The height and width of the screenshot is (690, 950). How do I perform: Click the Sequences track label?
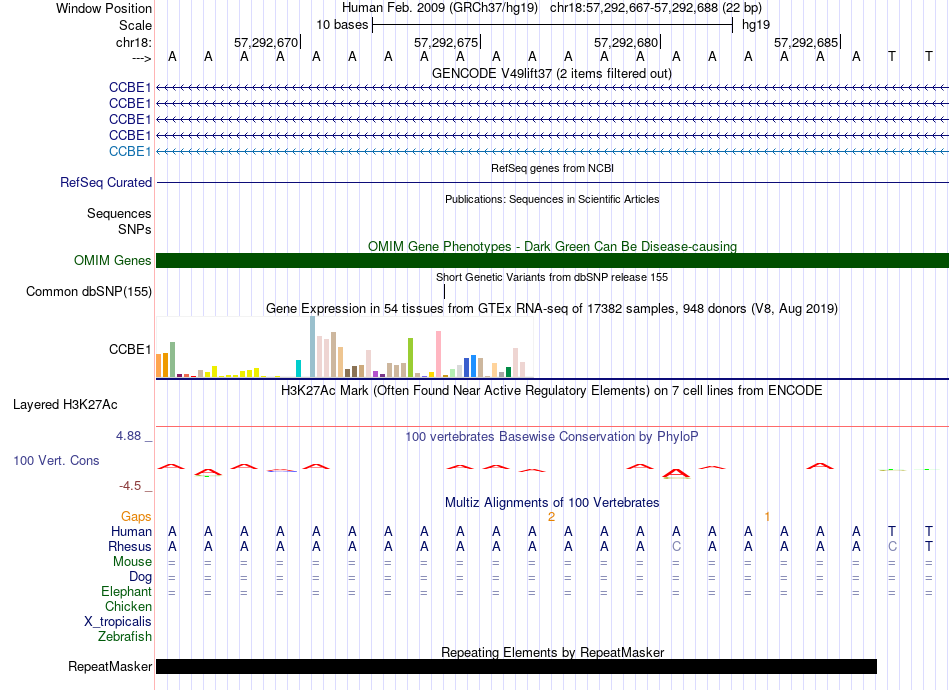point(119,213)
